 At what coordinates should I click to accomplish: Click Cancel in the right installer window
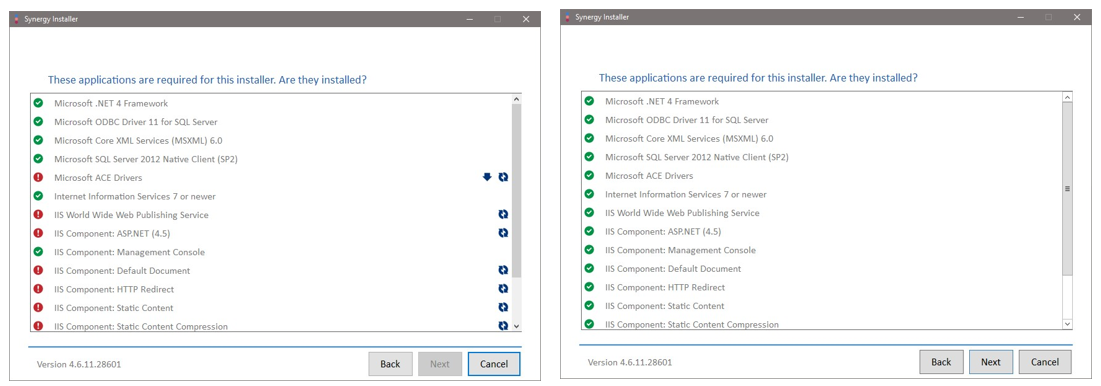point(1045,362)
